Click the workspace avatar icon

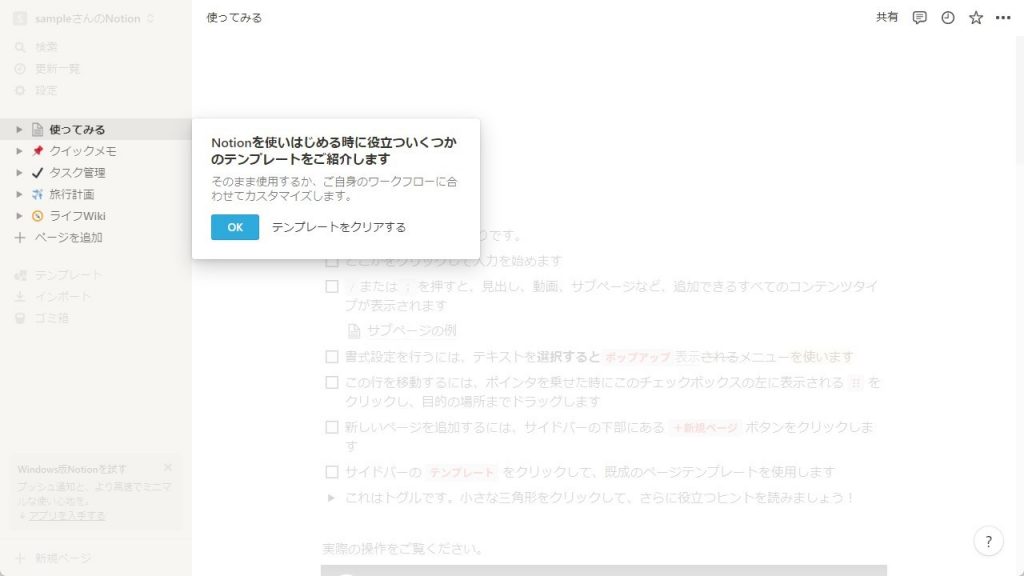[x=20, y=18]
